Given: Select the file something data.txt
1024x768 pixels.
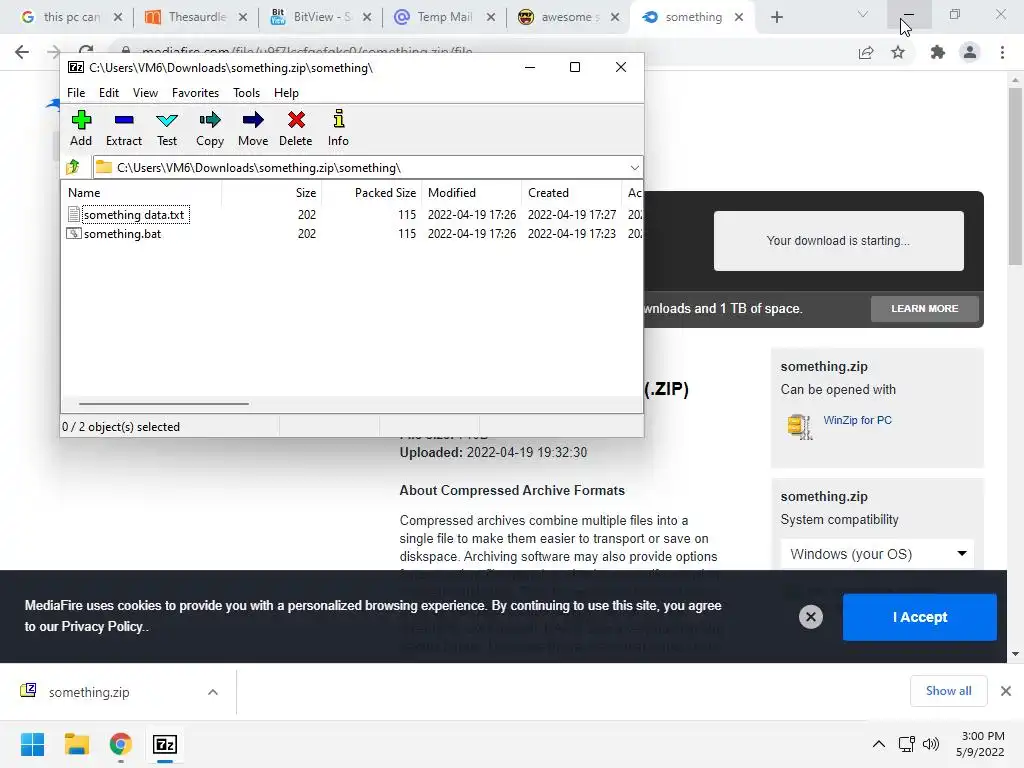Looking at the screenshot, I should (135, 215).
